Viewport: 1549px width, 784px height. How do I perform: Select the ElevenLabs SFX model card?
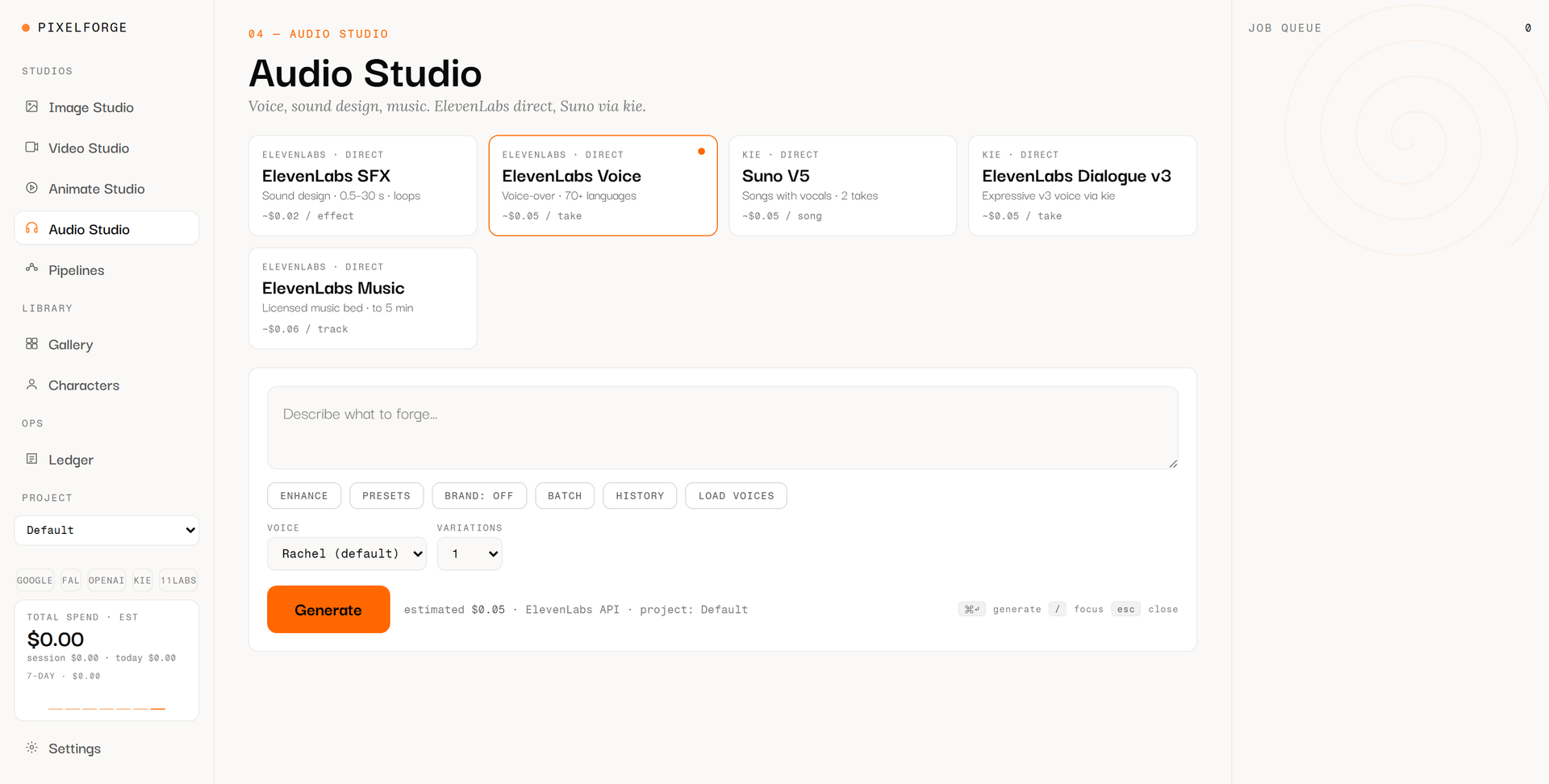tap(363, 186)
